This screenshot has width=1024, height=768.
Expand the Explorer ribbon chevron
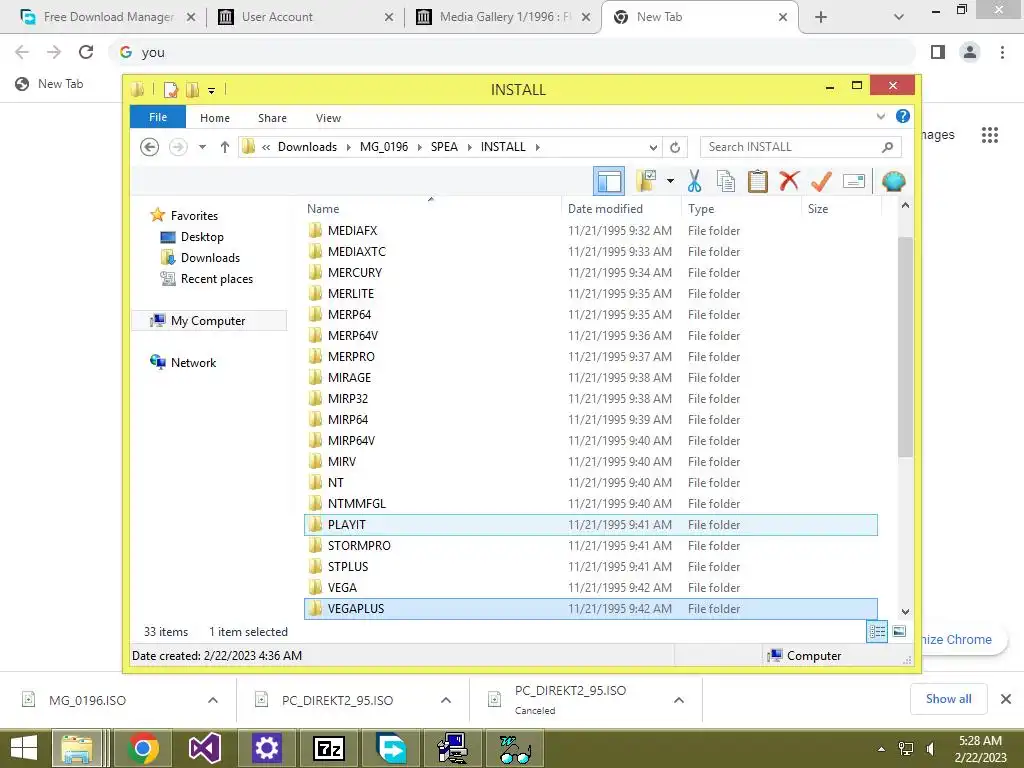point(881,117)
